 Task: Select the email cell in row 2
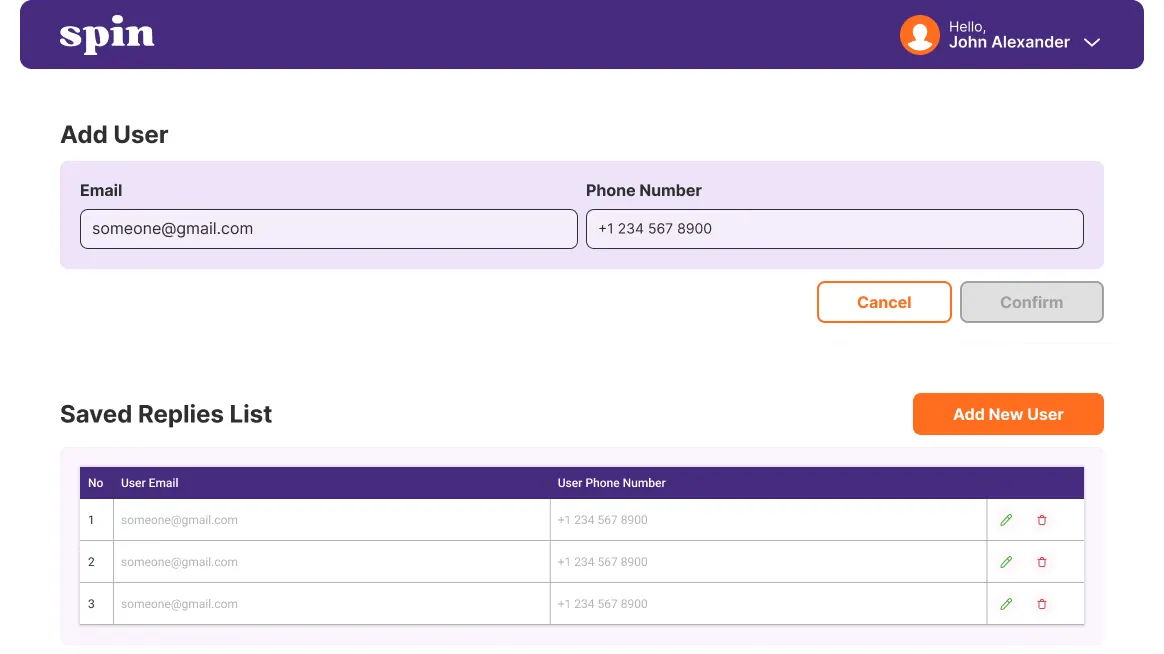click(332, 562)
